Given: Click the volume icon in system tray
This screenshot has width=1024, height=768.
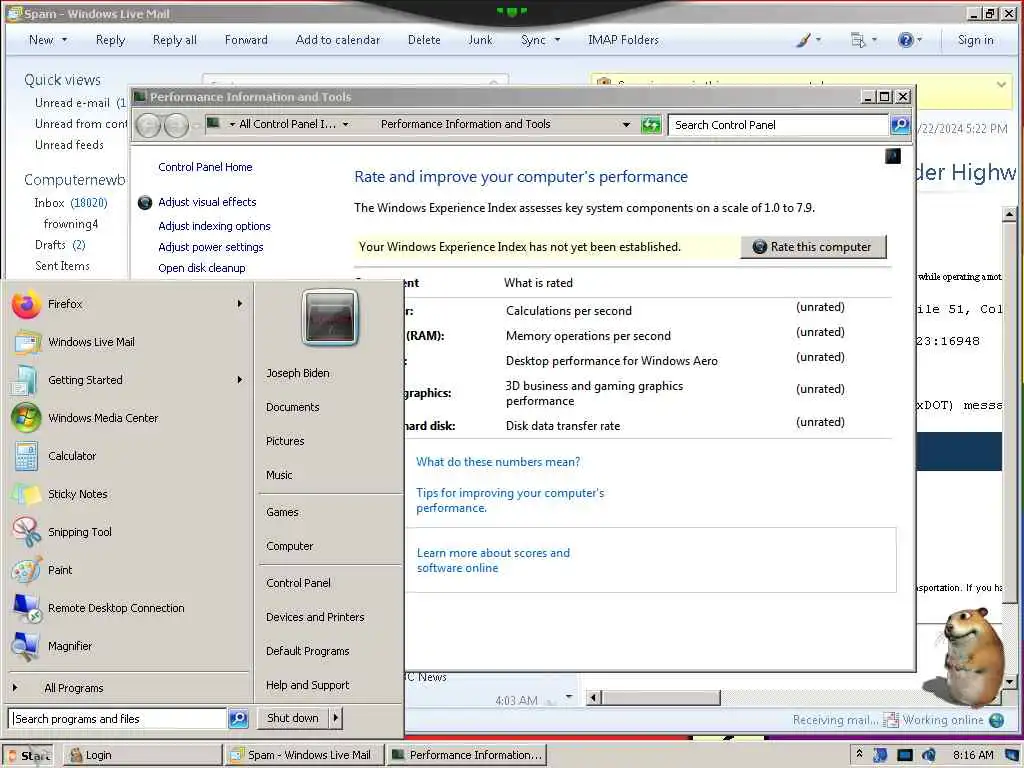Looking at the screenshot, I should coord(928,755).
